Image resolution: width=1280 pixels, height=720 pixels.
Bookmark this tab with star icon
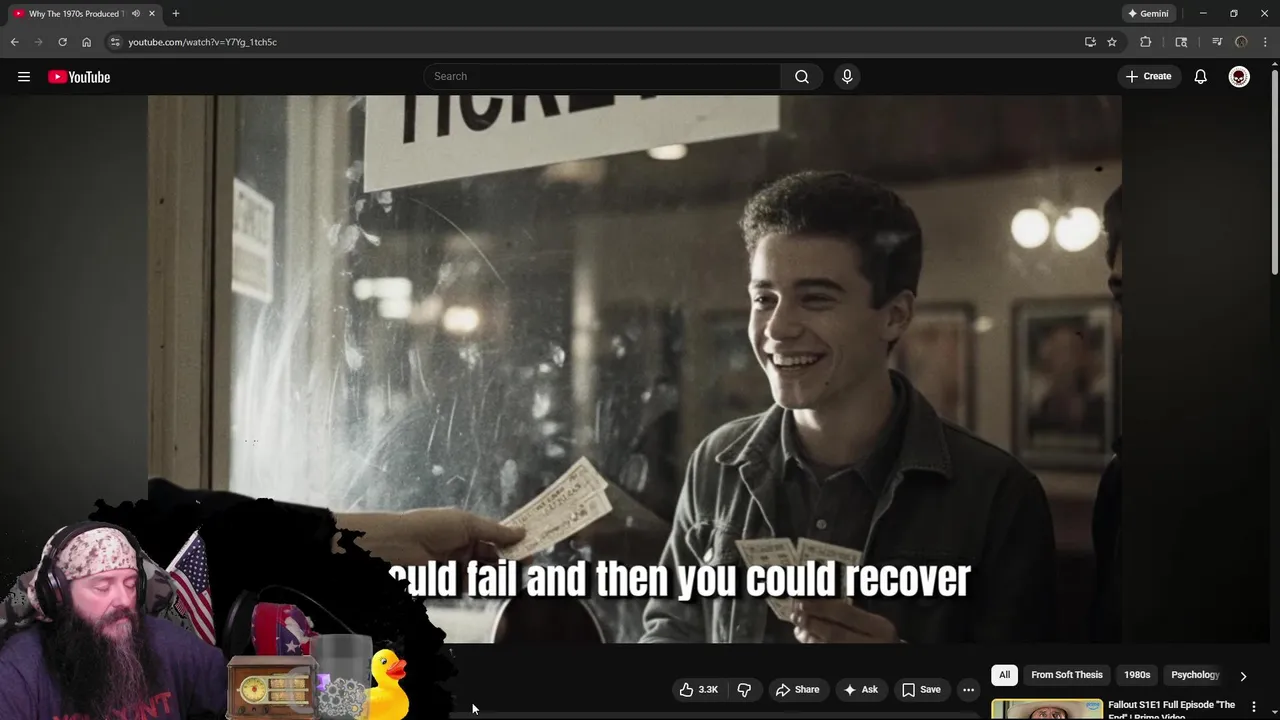click(x=1112, y=42)
